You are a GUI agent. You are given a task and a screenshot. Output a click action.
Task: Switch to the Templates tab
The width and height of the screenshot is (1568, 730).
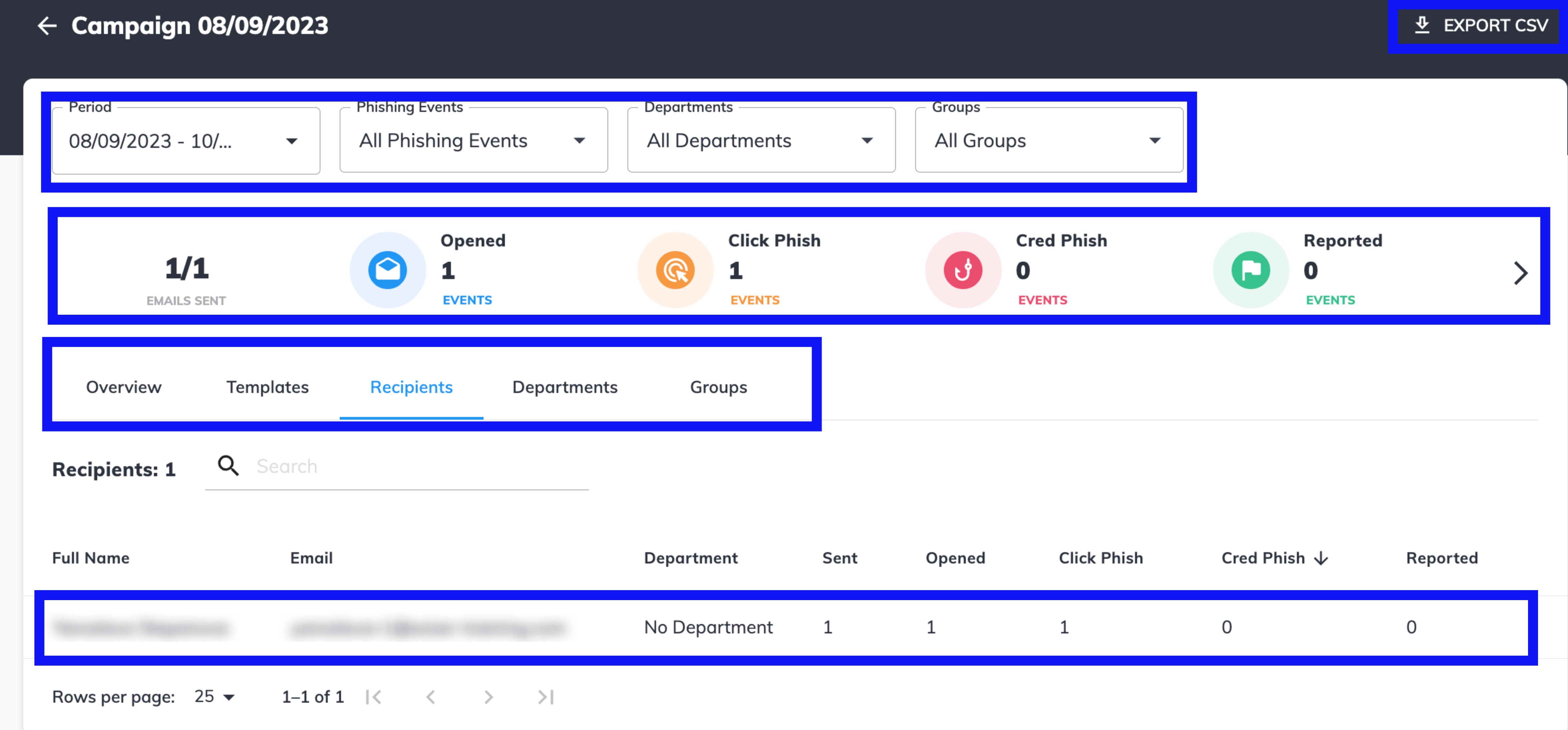(267, 387)
